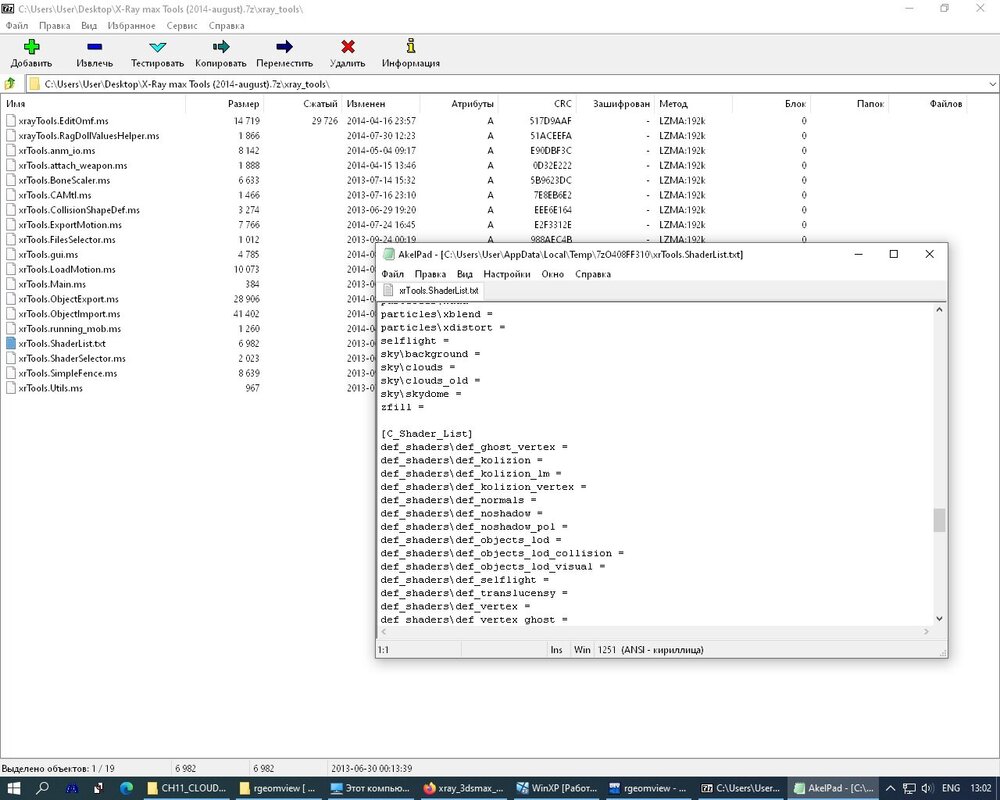Sort file list by Изменен column header
1000x800 pixels.
(x=366, y=104)
